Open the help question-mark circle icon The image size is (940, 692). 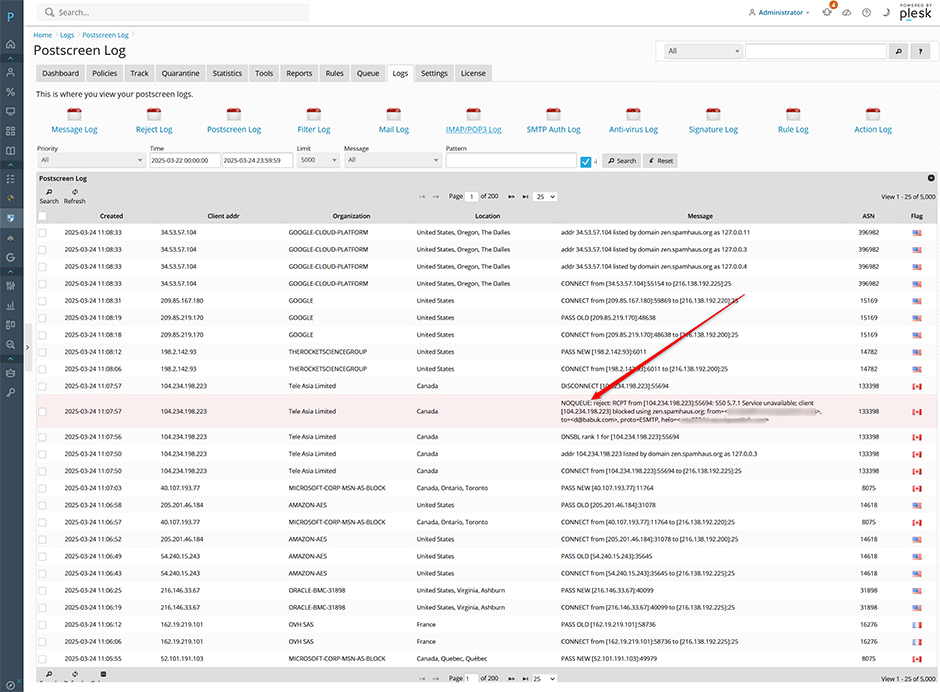click(866, 13)
